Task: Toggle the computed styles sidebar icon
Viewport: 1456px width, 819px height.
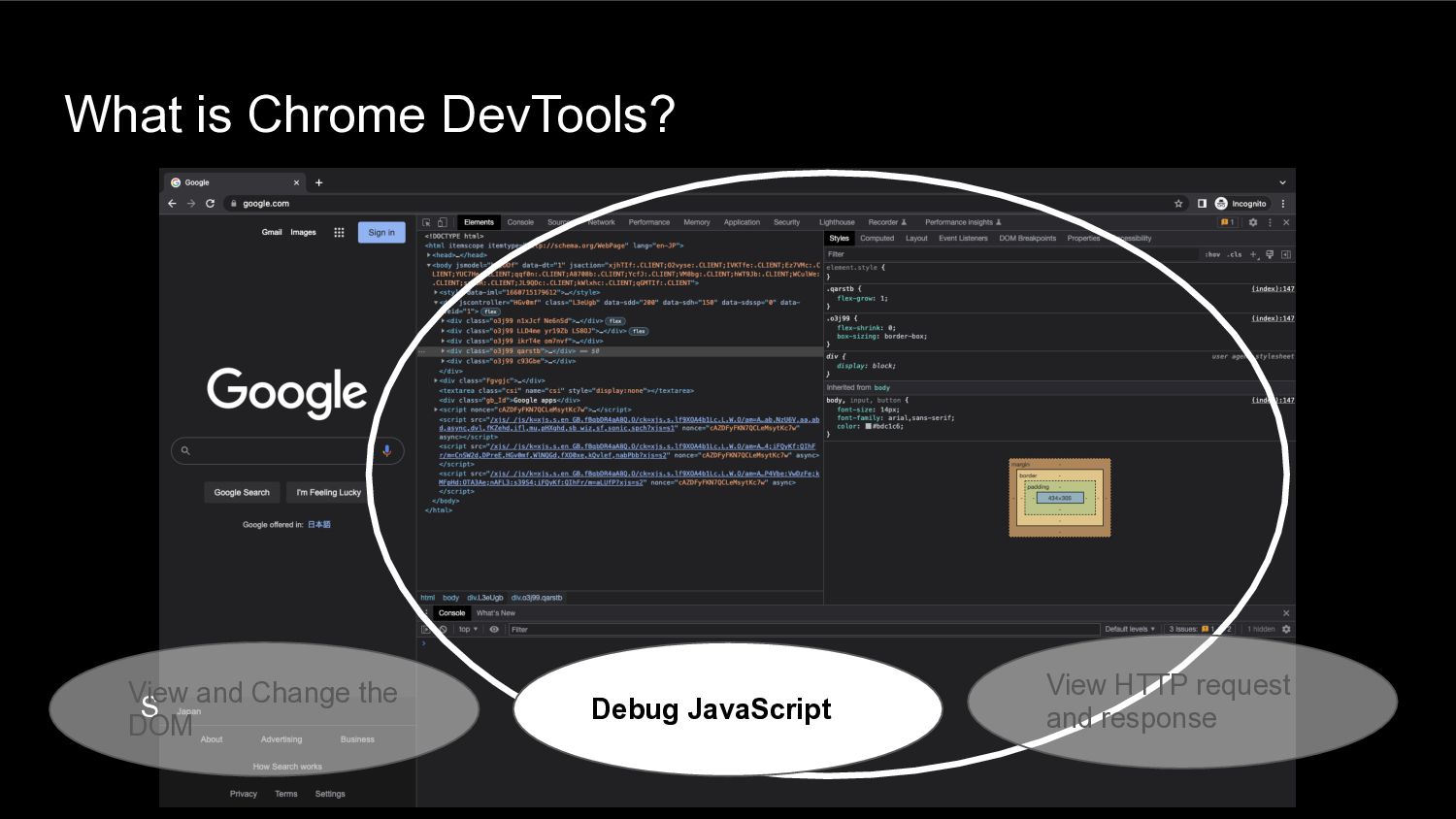Action: (x=1286, y=254)
